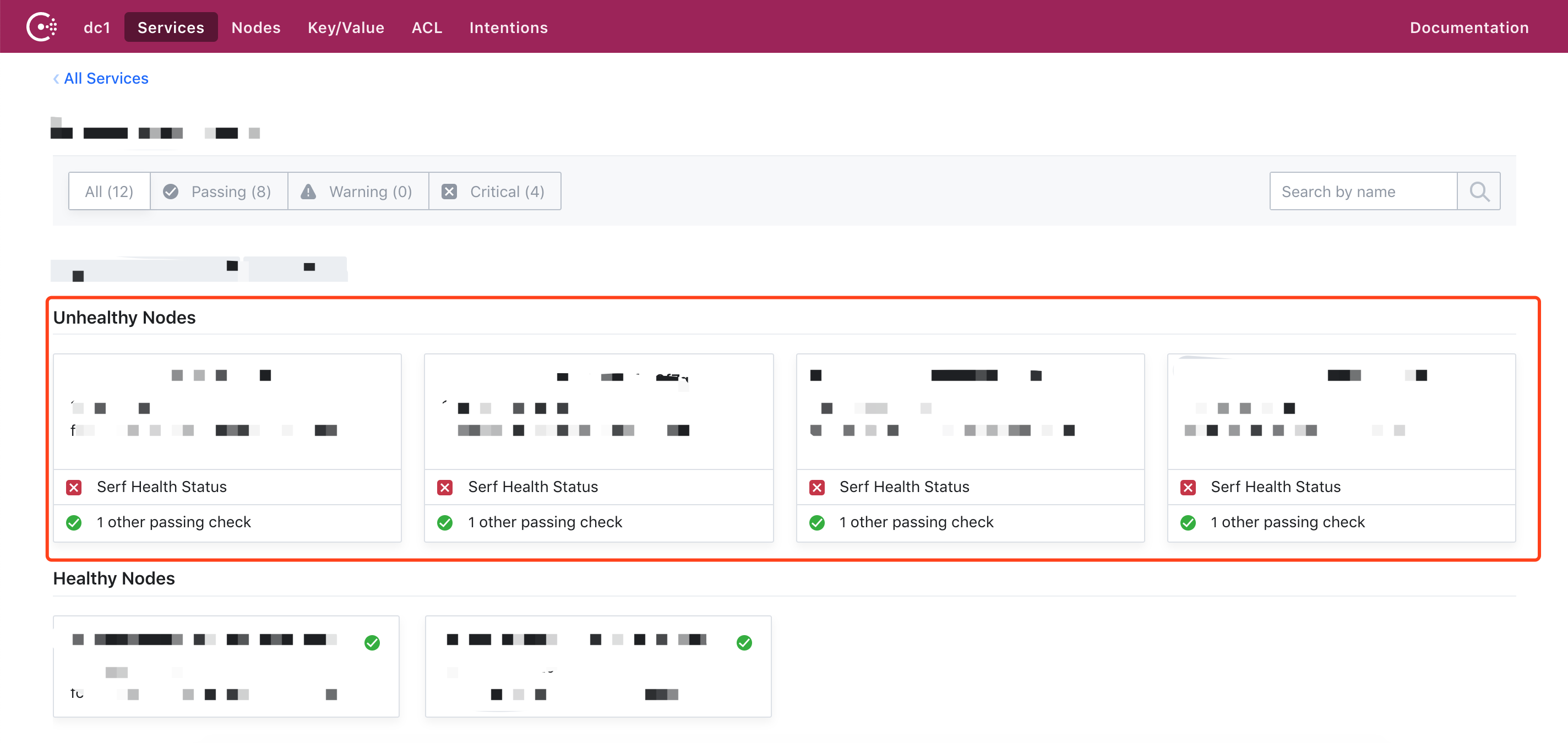
Task: Click the third unhealthy node's critical X icon
Action: point(816,487)
